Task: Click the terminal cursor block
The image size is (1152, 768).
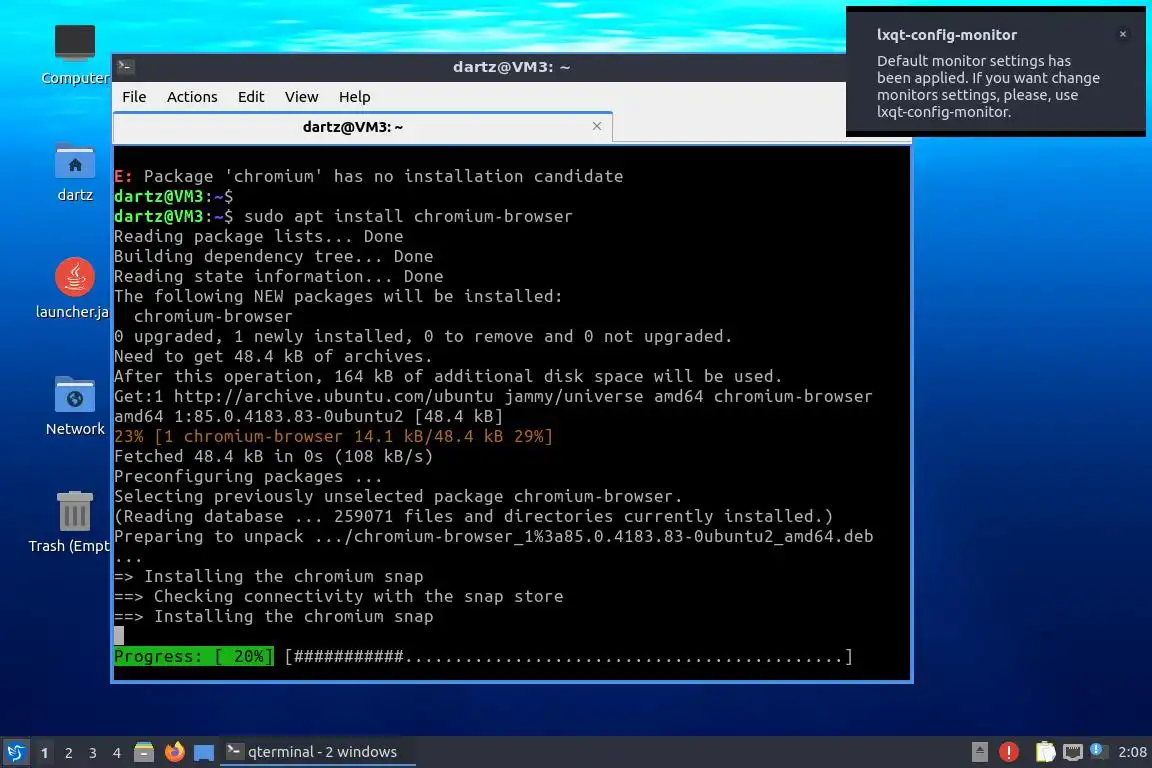Action: point(119,636)
